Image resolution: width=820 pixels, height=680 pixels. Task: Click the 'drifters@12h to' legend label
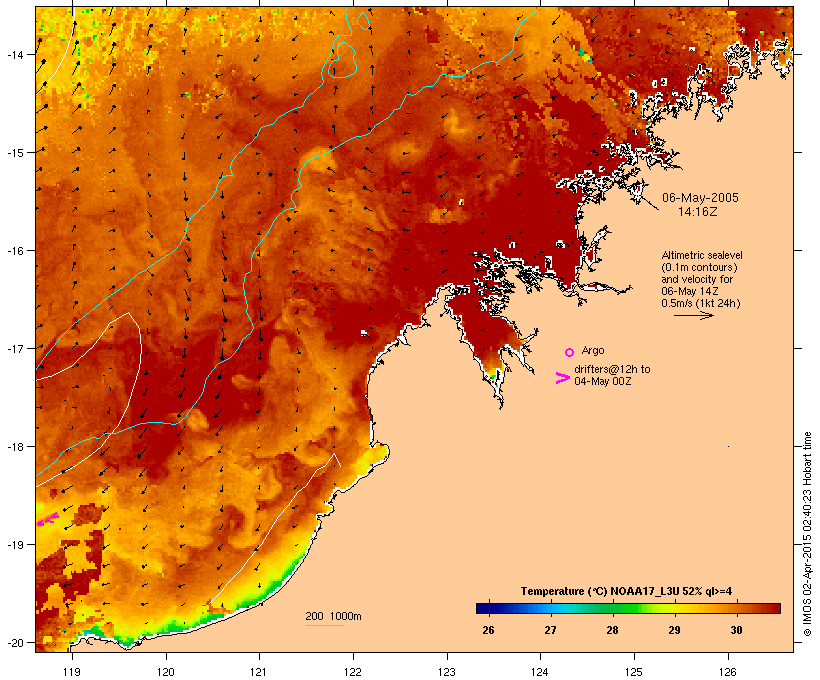click(612, 369)
